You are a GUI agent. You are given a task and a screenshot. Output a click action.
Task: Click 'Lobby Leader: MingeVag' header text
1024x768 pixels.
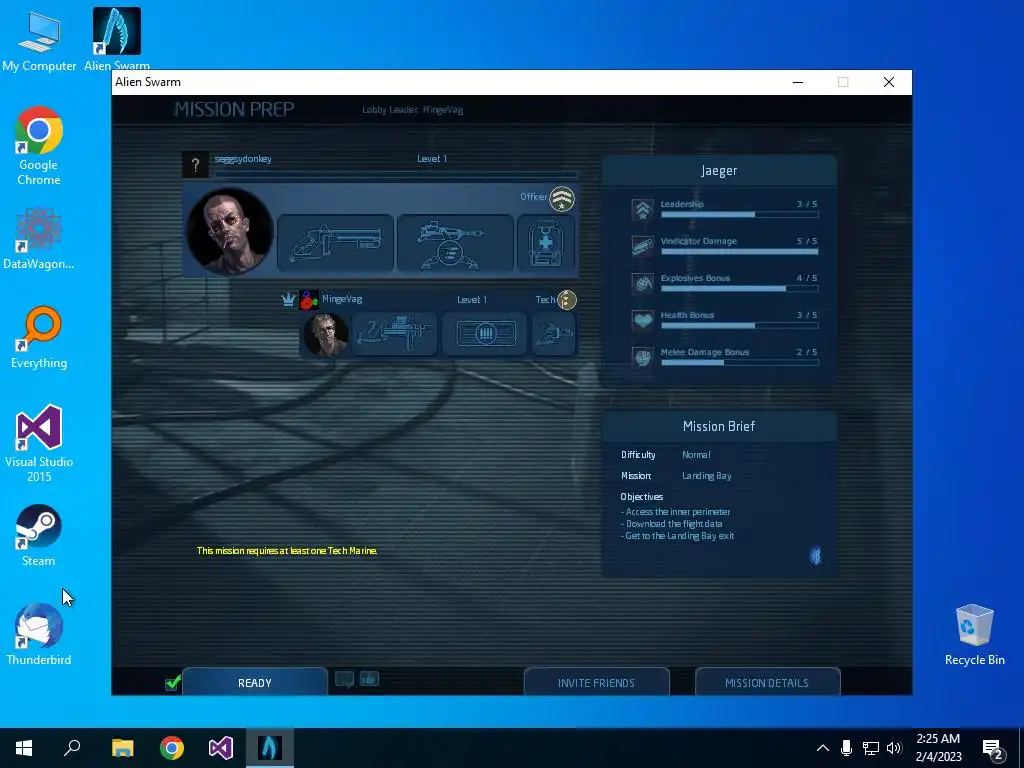(413, 110)
